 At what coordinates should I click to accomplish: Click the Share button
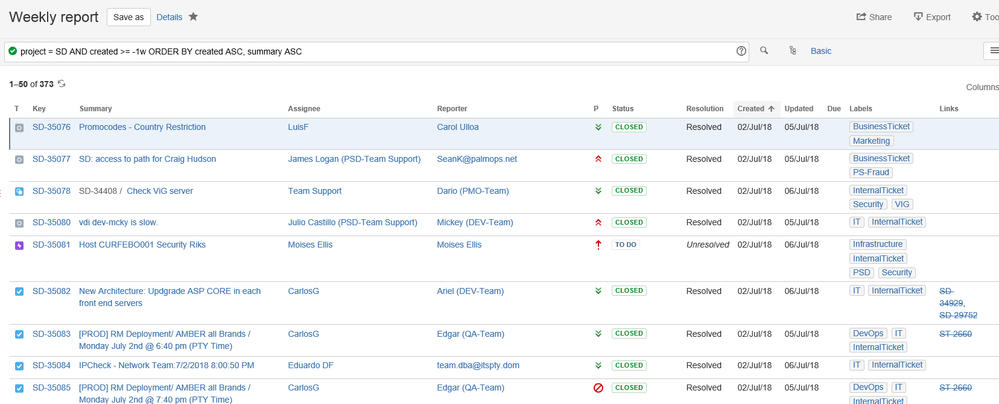[x=873, y=17]
